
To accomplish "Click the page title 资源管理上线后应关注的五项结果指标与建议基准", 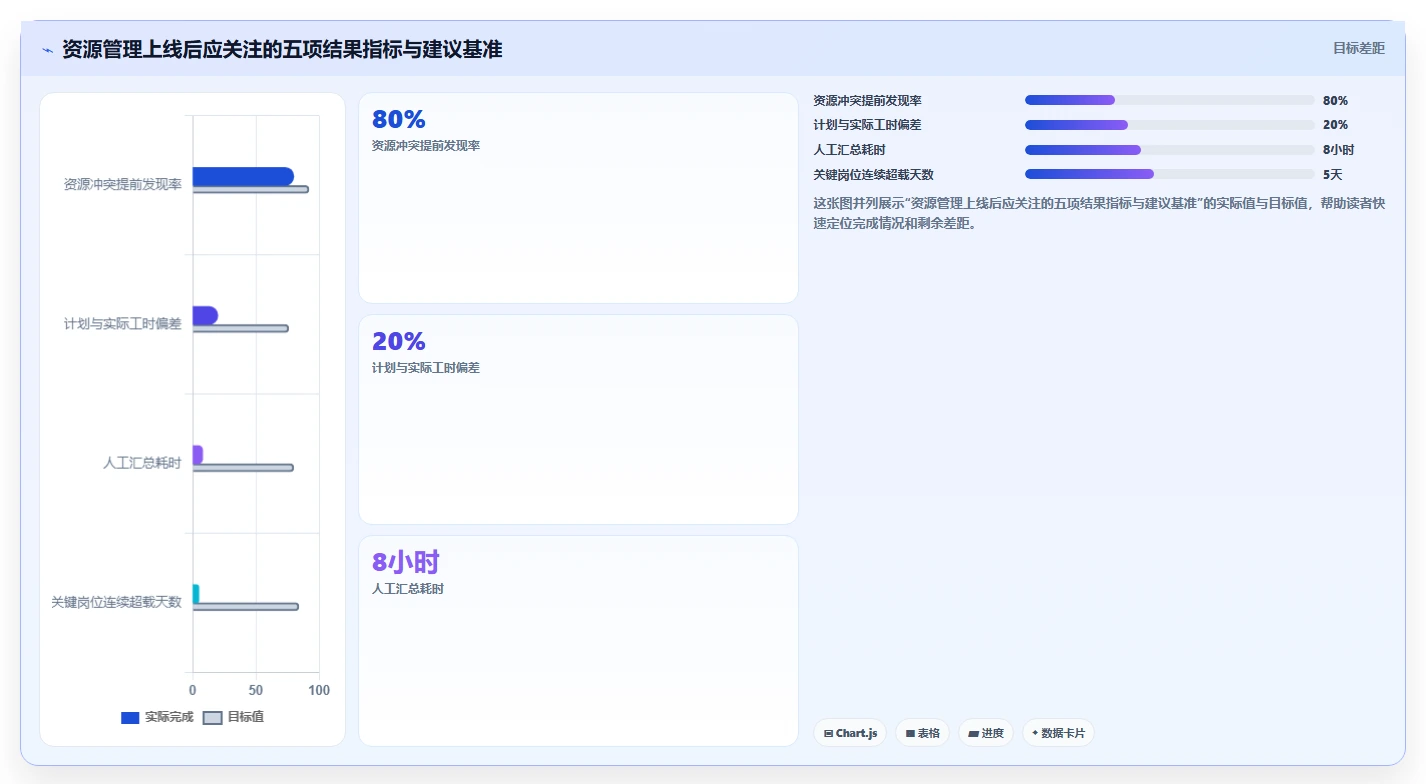I will (282, 49).
